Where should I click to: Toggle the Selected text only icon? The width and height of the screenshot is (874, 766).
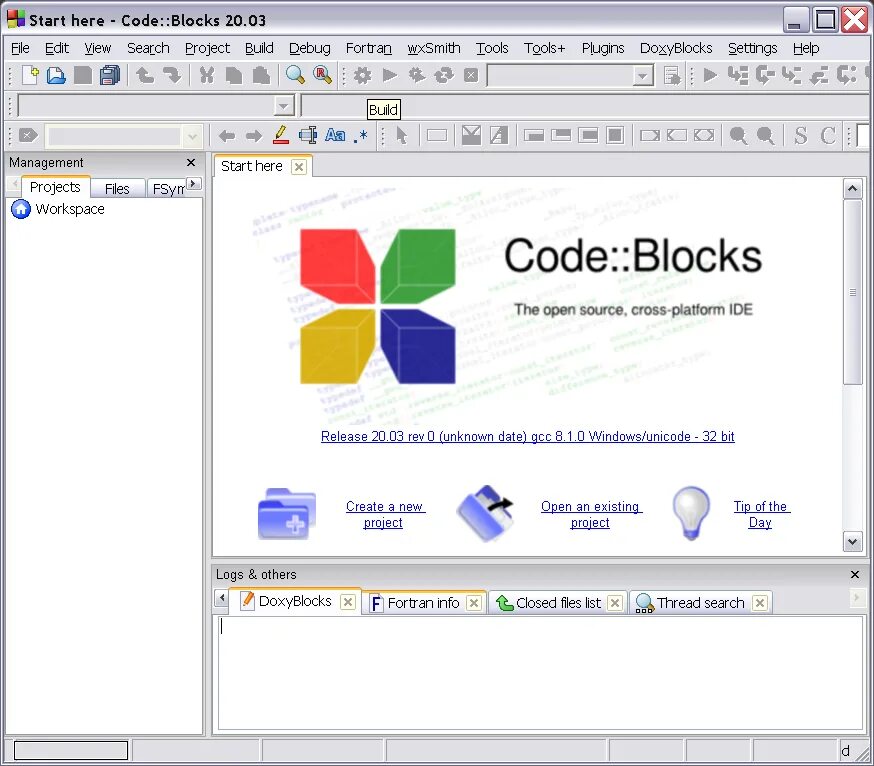coord(308,135)
